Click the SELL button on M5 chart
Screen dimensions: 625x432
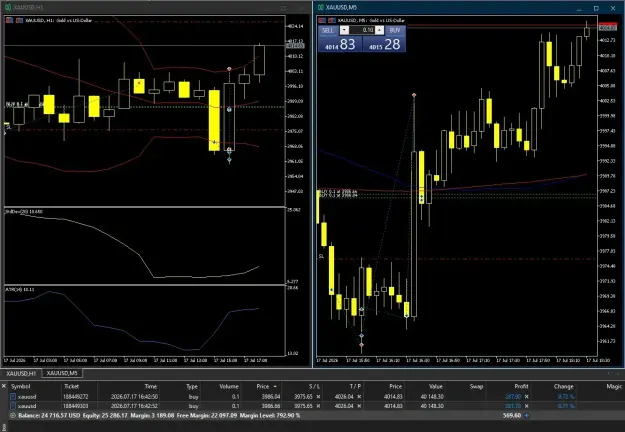328,30
